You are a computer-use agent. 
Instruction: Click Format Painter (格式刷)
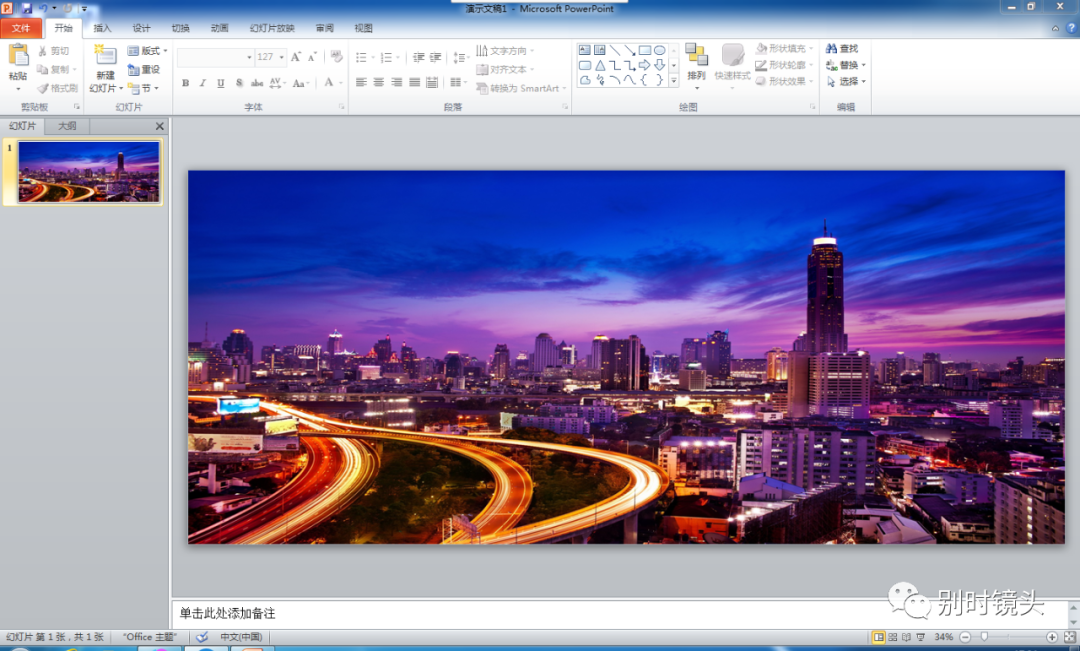(x=58, y=88)
